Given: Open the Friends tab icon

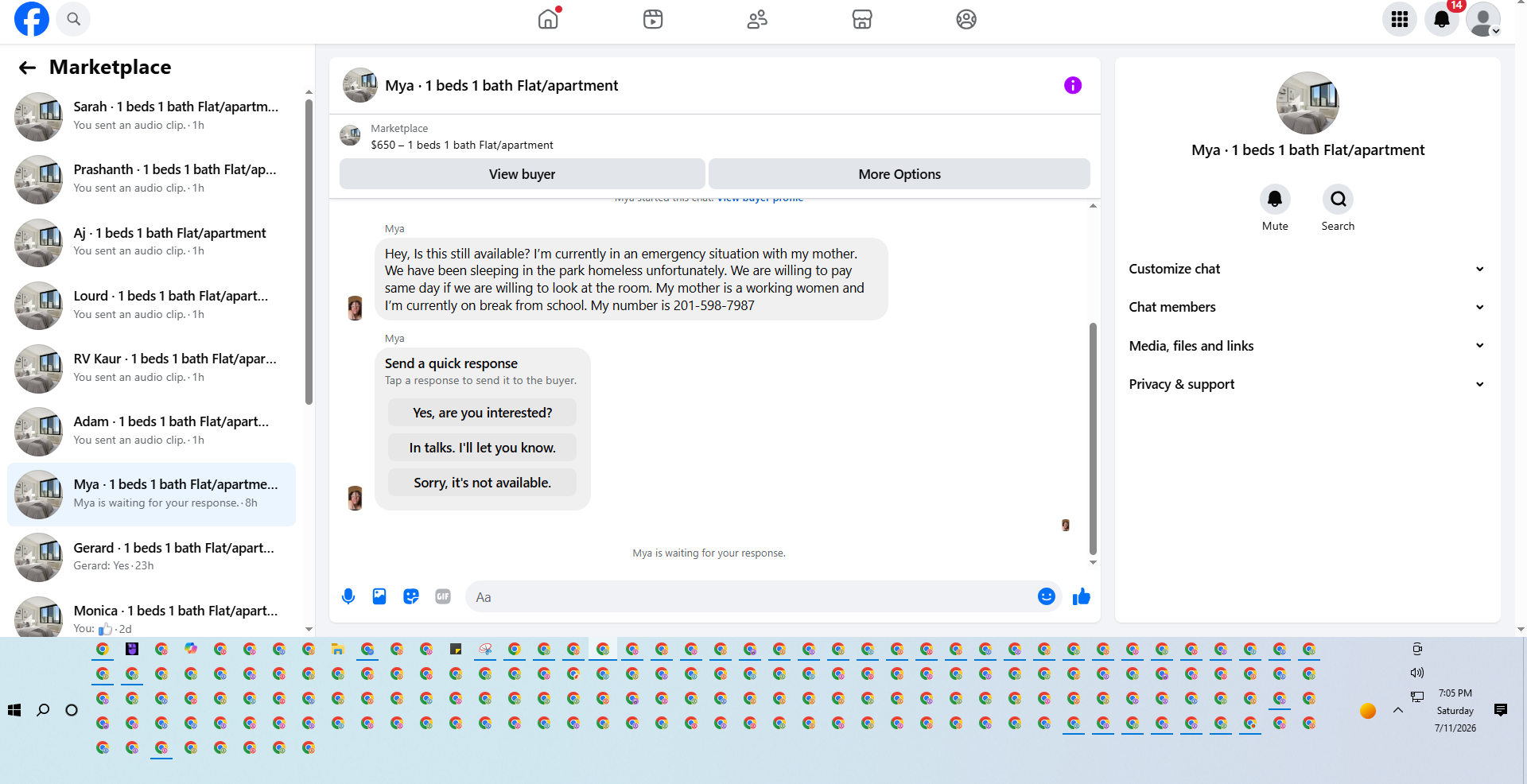Looking at the screenshot, I should click(757, 19).
